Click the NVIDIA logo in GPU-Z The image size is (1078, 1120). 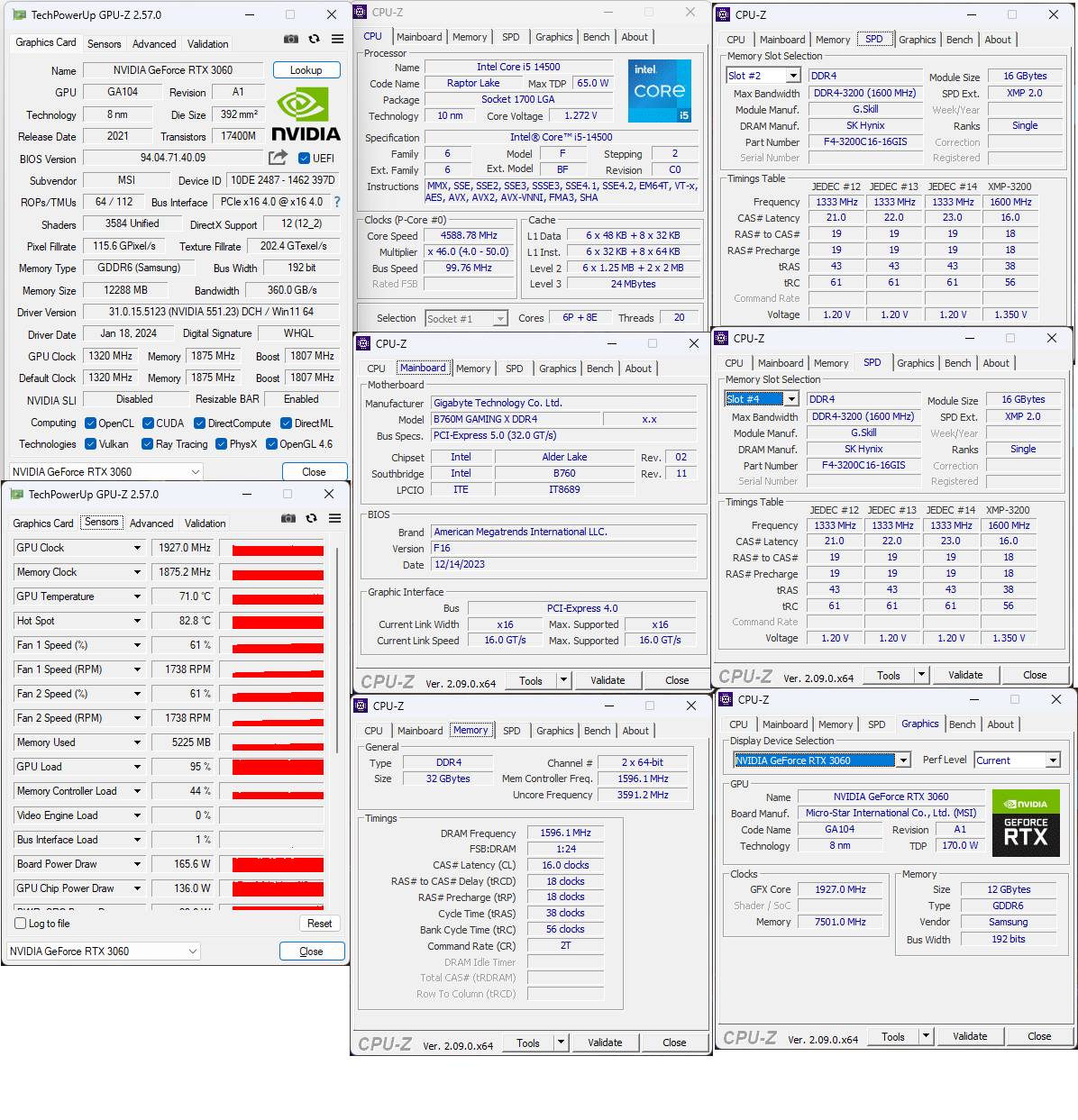(x=306, y=115)
